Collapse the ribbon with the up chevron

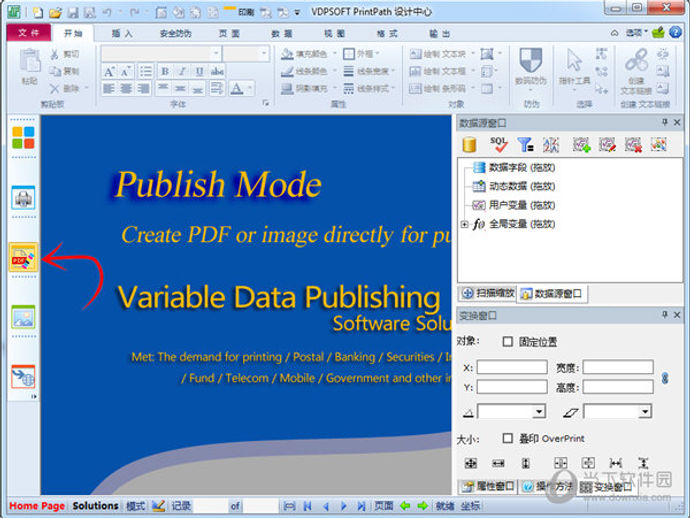[615, 33]
